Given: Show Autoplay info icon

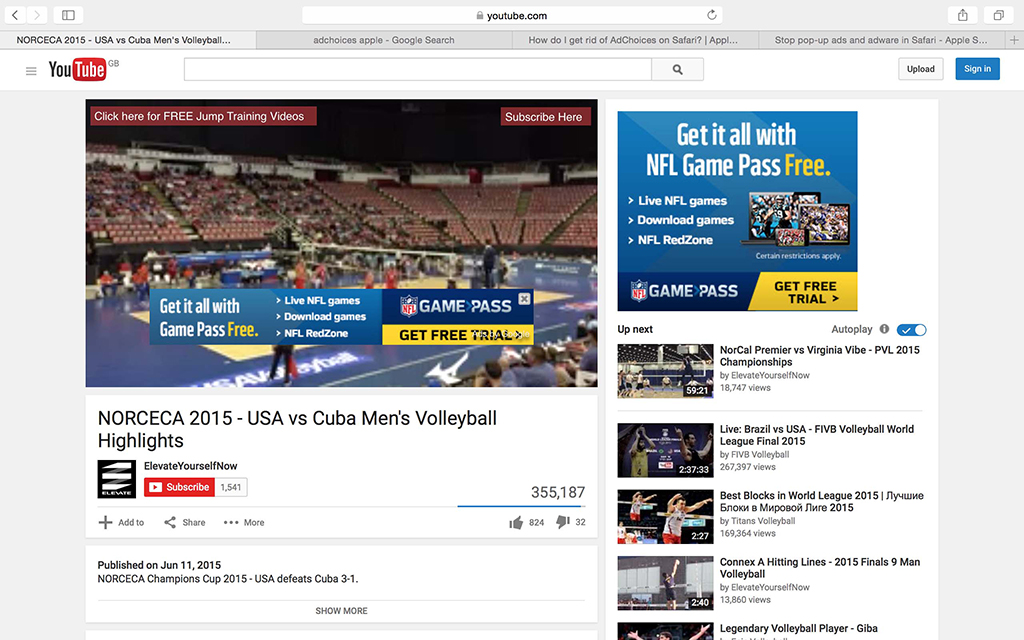Looking at the screenshot, I should tap(884, 329).
